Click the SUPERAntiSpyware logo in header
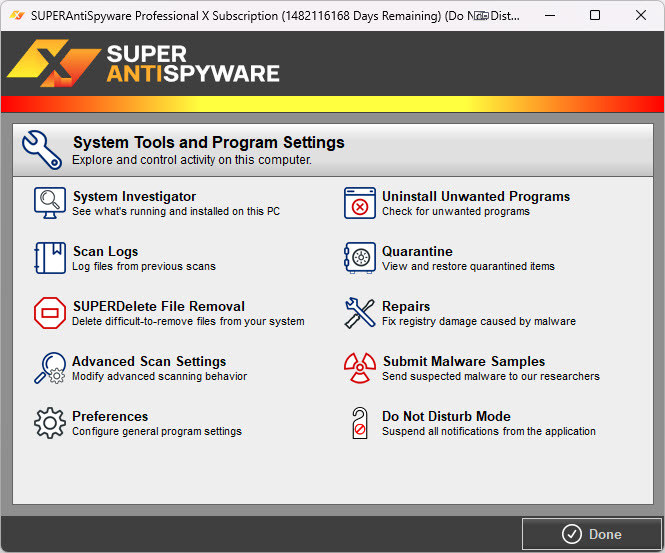 coord(144,63)
